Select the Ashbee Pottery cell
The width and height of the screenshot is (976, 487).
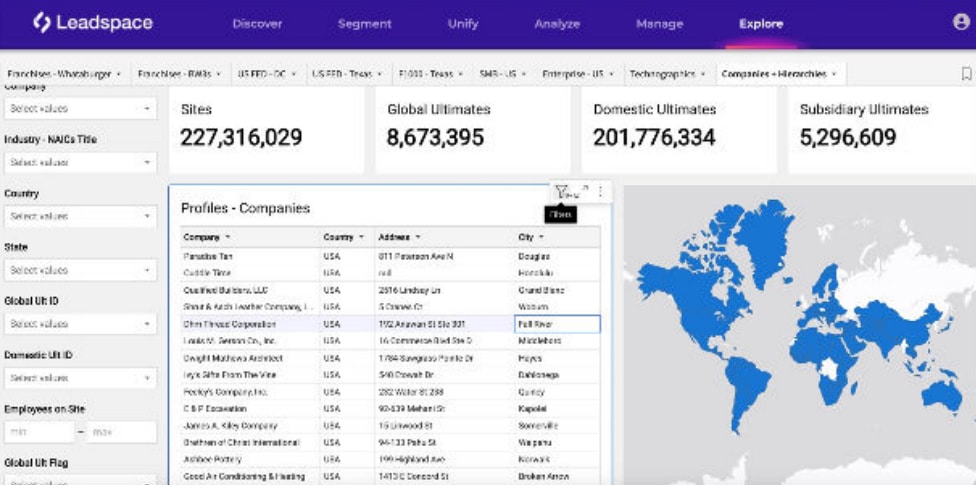coord(251,460)
